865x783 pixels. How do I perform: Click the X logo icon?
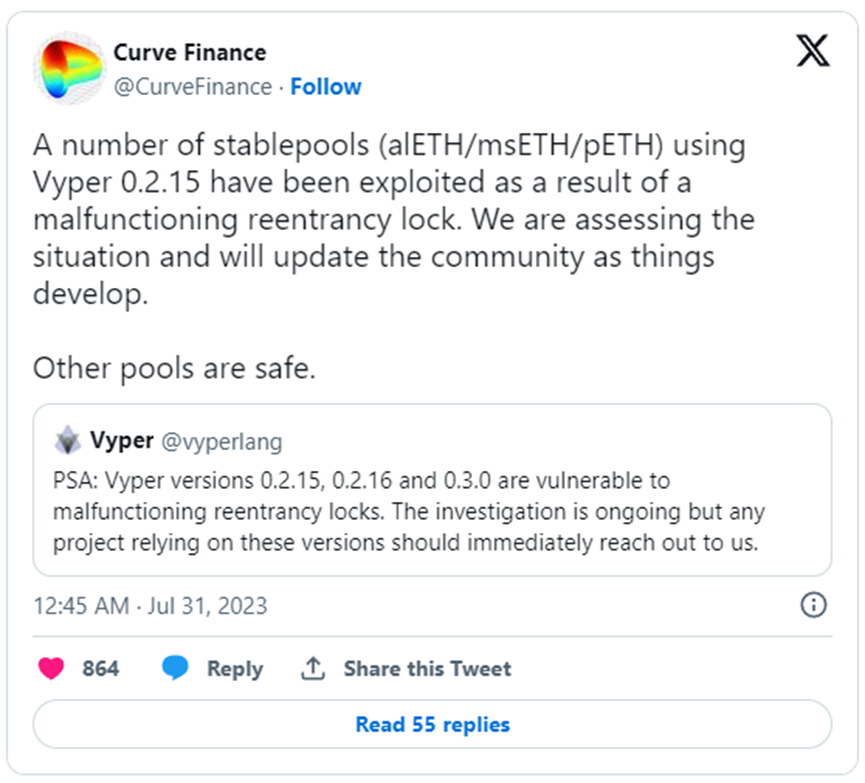(x=812, y=50)
